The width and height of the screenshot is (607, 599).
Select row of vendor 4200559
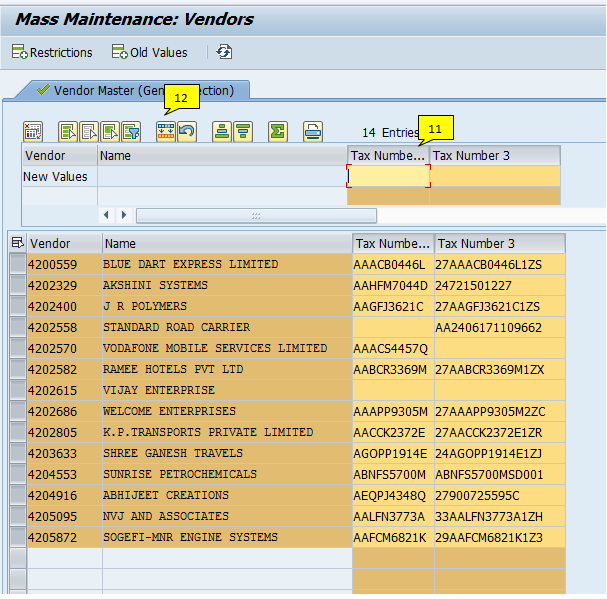click(17, 265)
